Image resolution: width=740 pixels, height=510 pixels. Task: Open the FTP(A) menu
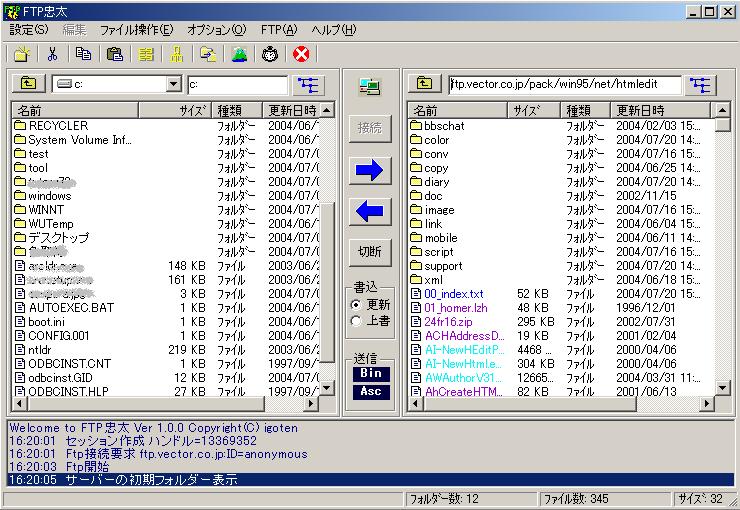(x=279, y=30)
